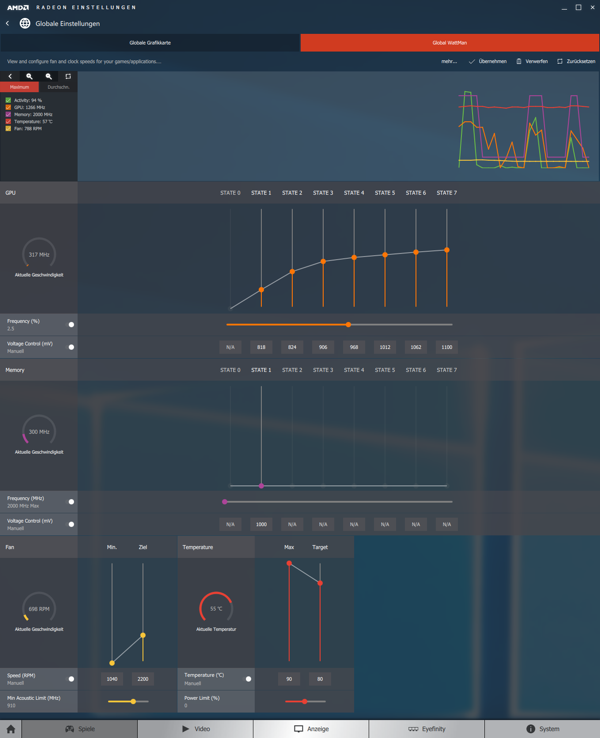
Task: Toggle the Memory Voltage Control switch
Action: pyautogui.click(x=71, y=524)
